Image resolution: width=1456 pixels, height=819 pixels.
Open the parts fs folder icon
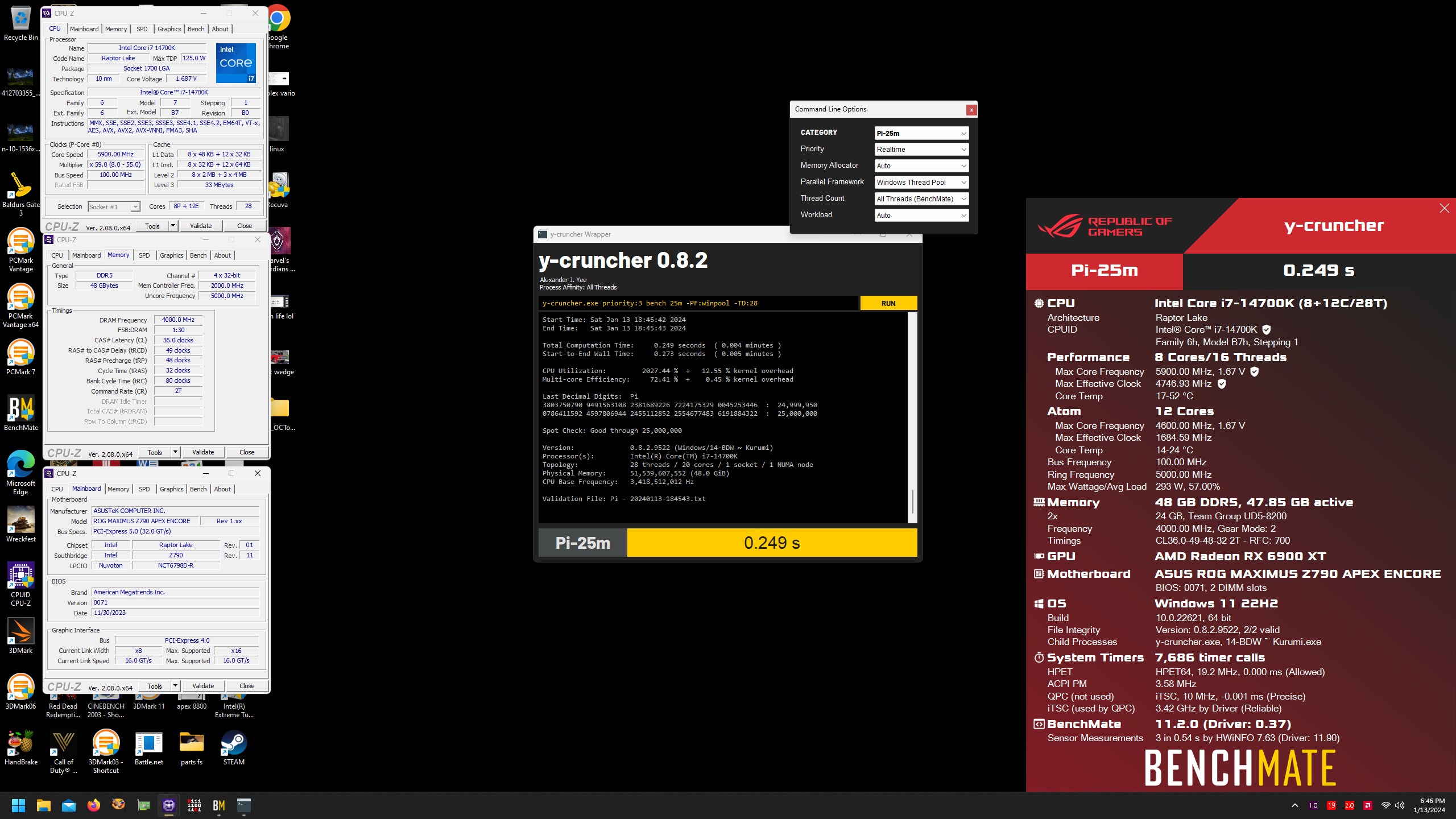coord(192,747)
